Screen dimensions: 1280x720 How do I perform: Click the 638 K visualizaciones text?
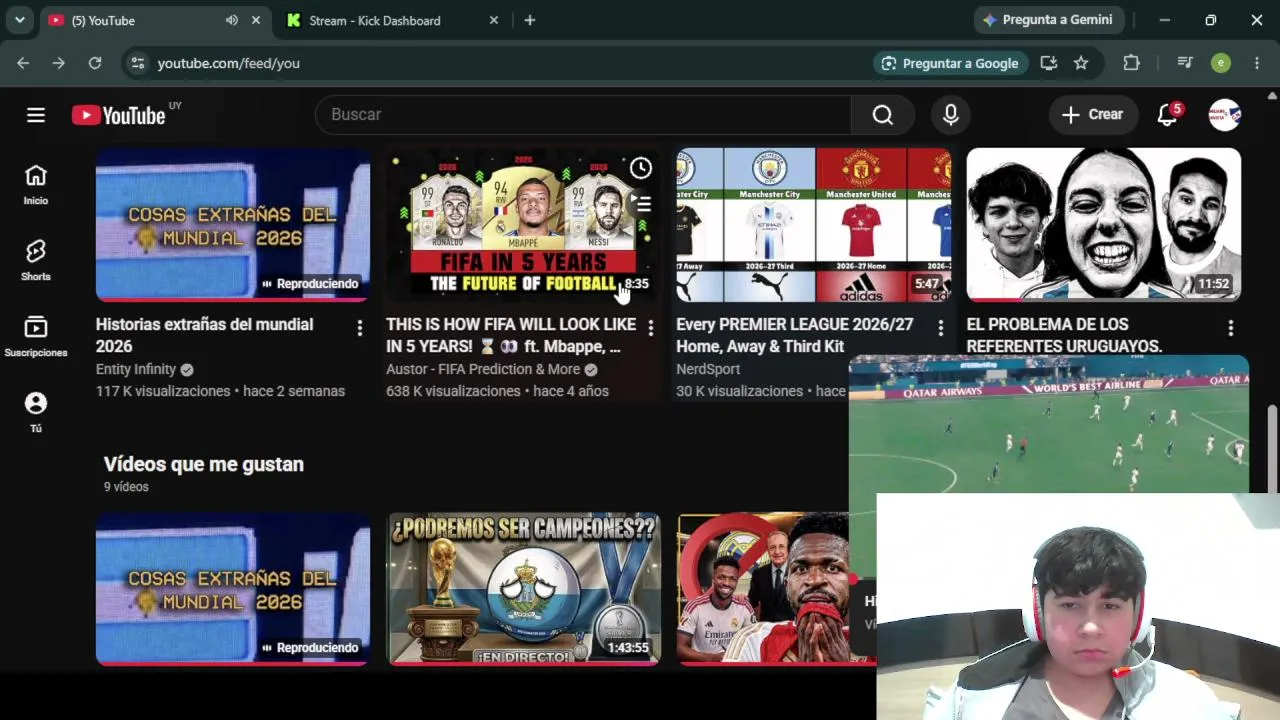[x=453, y=391]
